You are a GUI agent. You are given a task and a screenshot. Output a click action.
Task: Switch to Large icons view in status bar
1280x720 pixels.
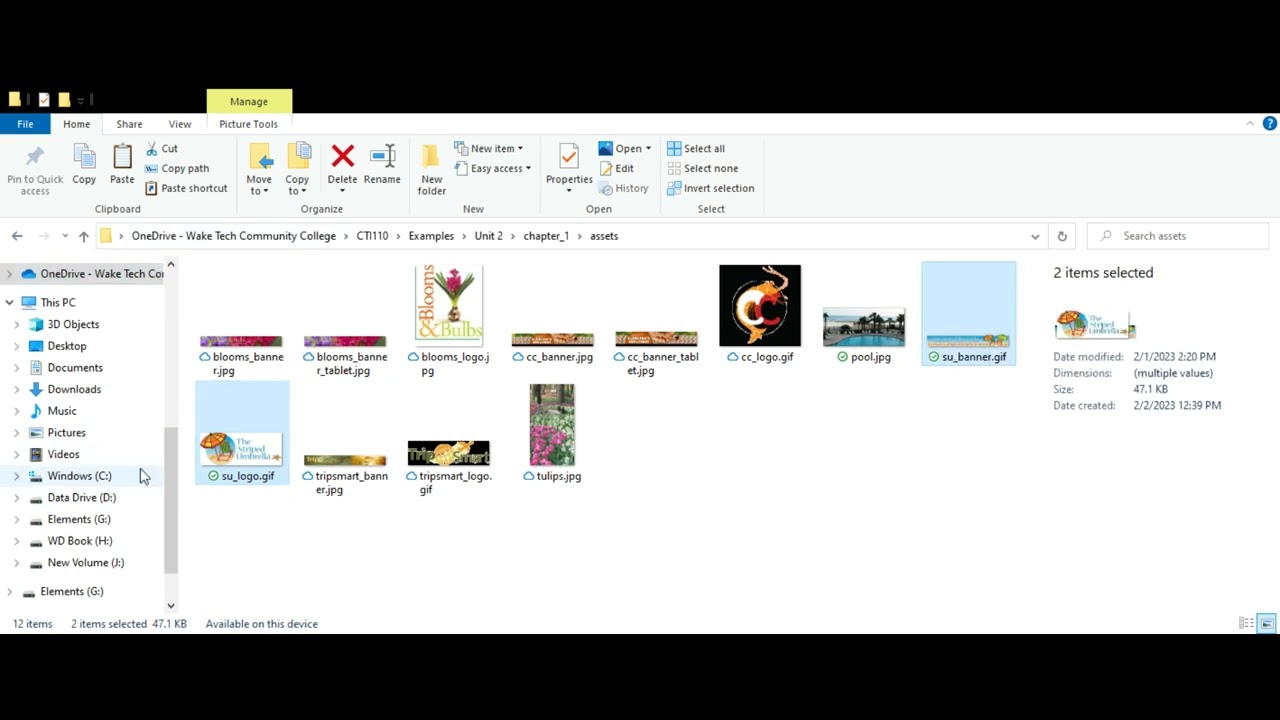[1266, 623]
